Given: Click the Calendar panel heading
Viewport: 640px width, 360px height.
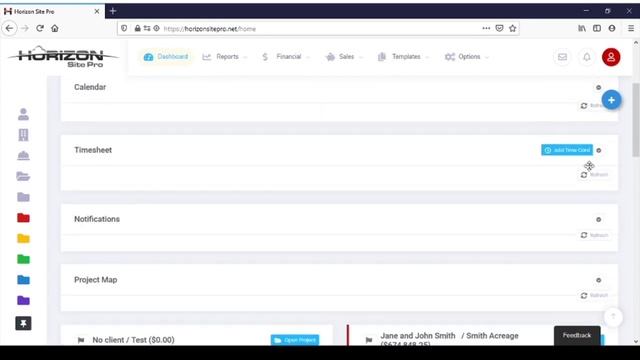Looking at the screenshot, I should point(90,87).
